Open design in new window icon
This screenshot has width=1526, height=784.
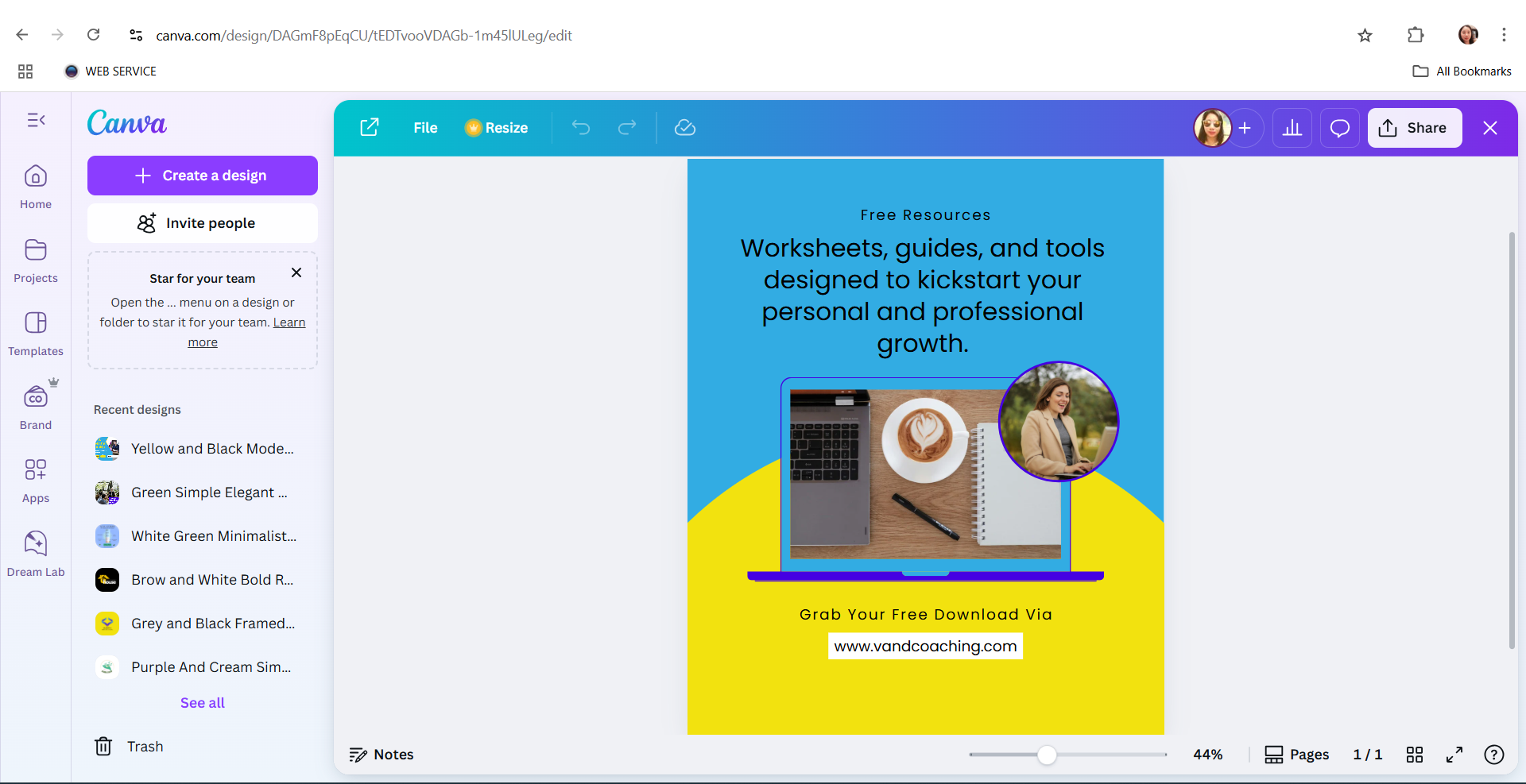370,128
